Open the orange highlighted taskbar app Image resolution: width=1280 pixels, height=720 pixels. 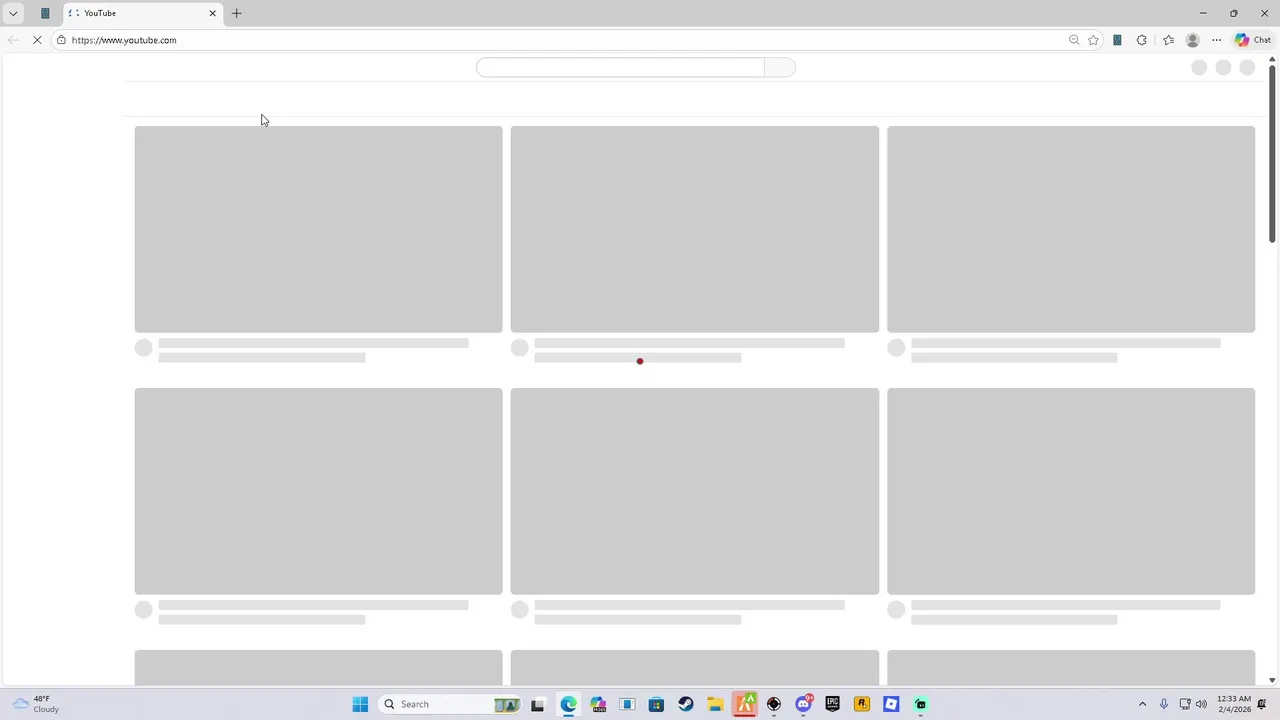(744, 704)
